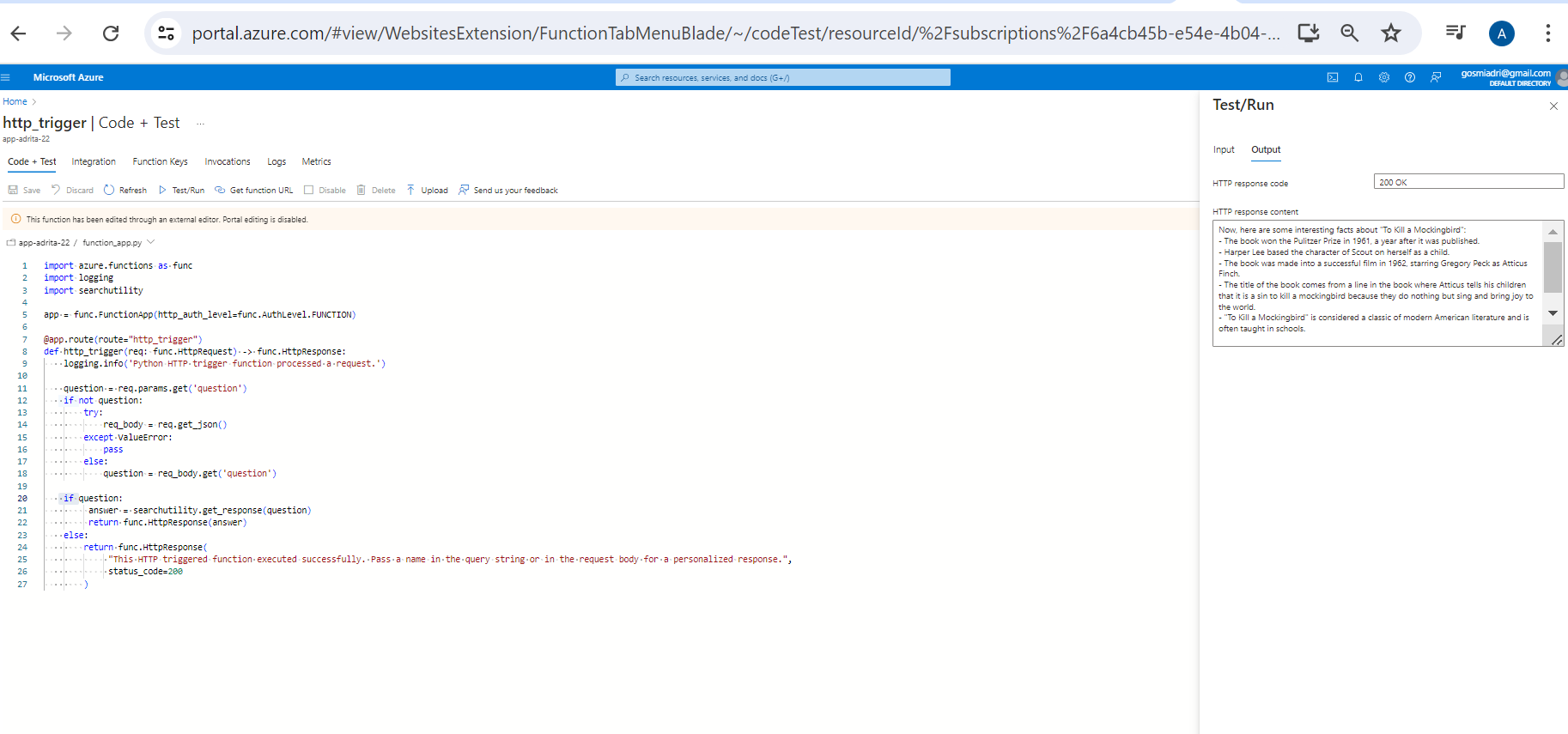Reload the Azure portal page

click(x=111, y=33)
